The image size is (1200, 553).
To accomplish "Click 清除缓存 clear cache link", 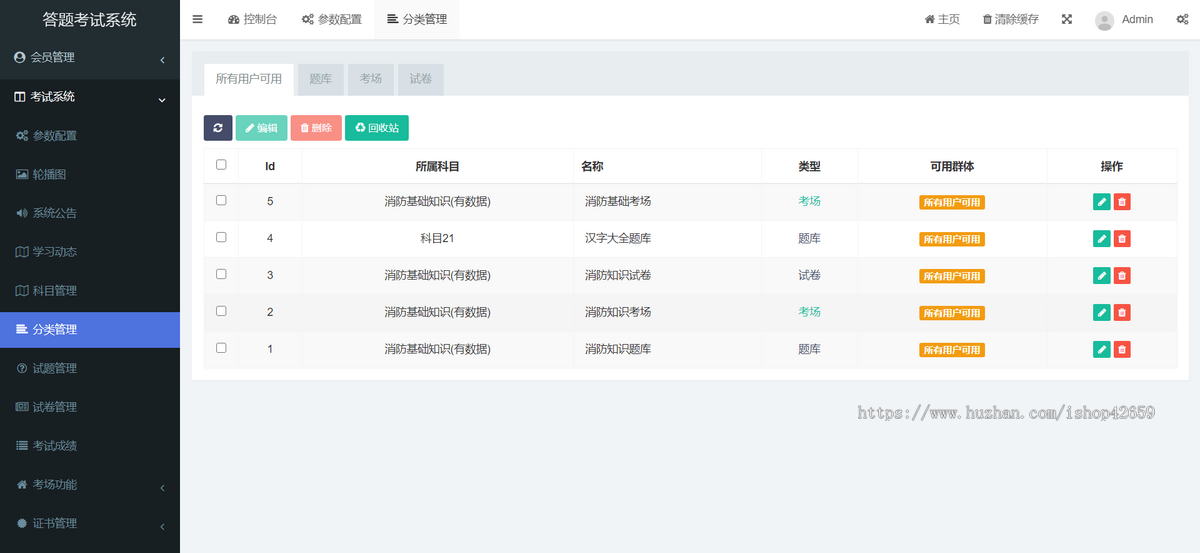I will 1011,19.
